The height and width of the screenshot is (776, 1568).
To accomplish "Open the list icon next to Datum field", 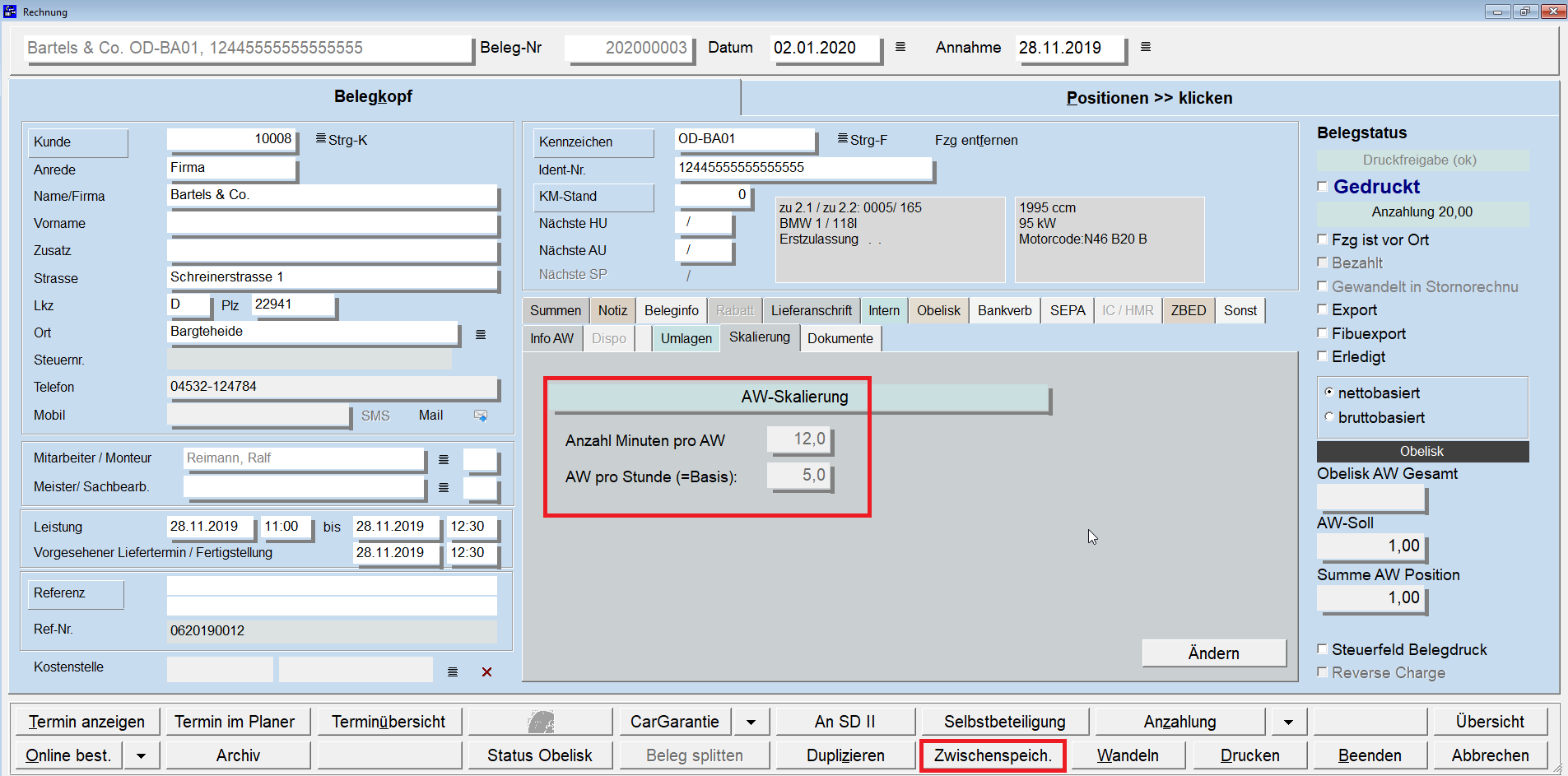I will 900,47.
